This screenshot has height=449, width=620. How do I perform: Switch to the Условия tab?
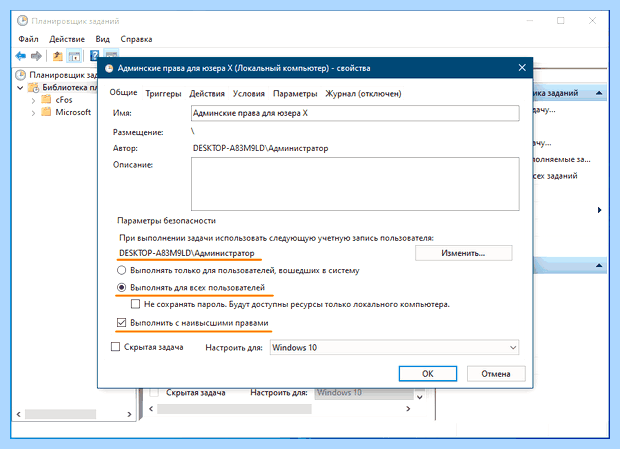point(249,94)
